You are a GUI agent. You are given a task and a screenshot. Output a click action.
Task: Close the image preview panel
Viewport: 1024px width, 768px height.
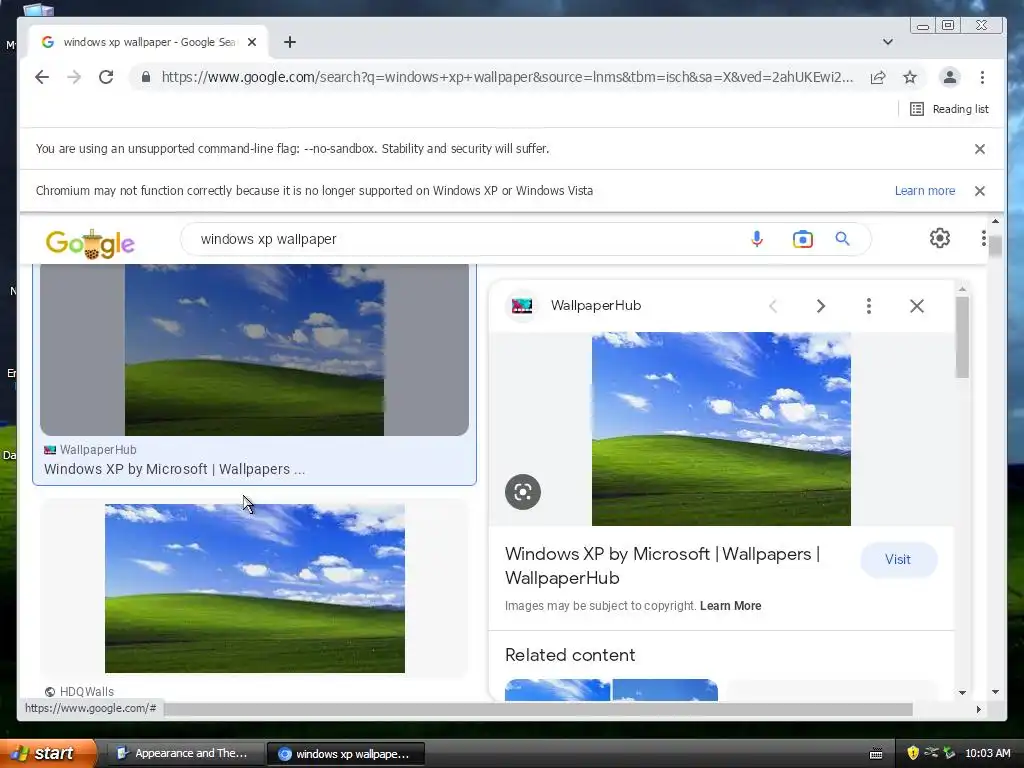click(x=917, y=306)
